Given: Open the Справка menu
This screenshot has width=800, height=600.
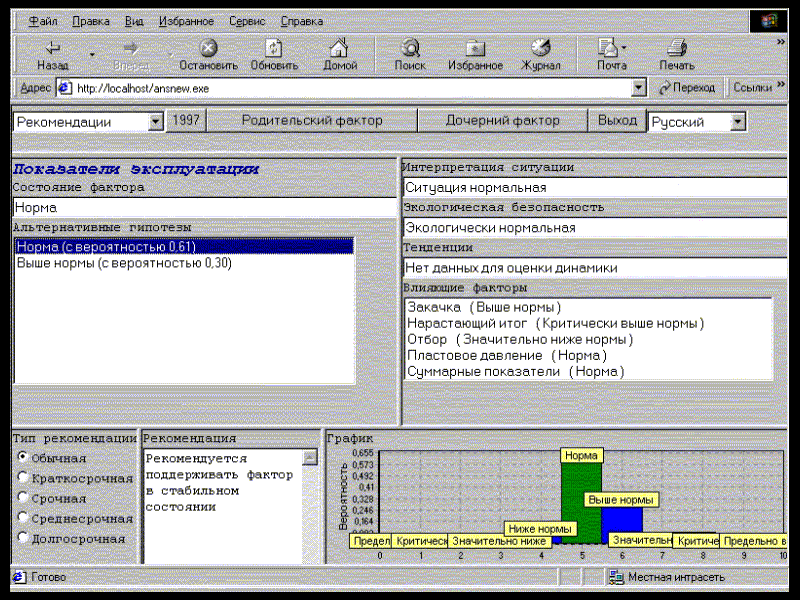Looking at the screenshot, I should pos(302,21).
